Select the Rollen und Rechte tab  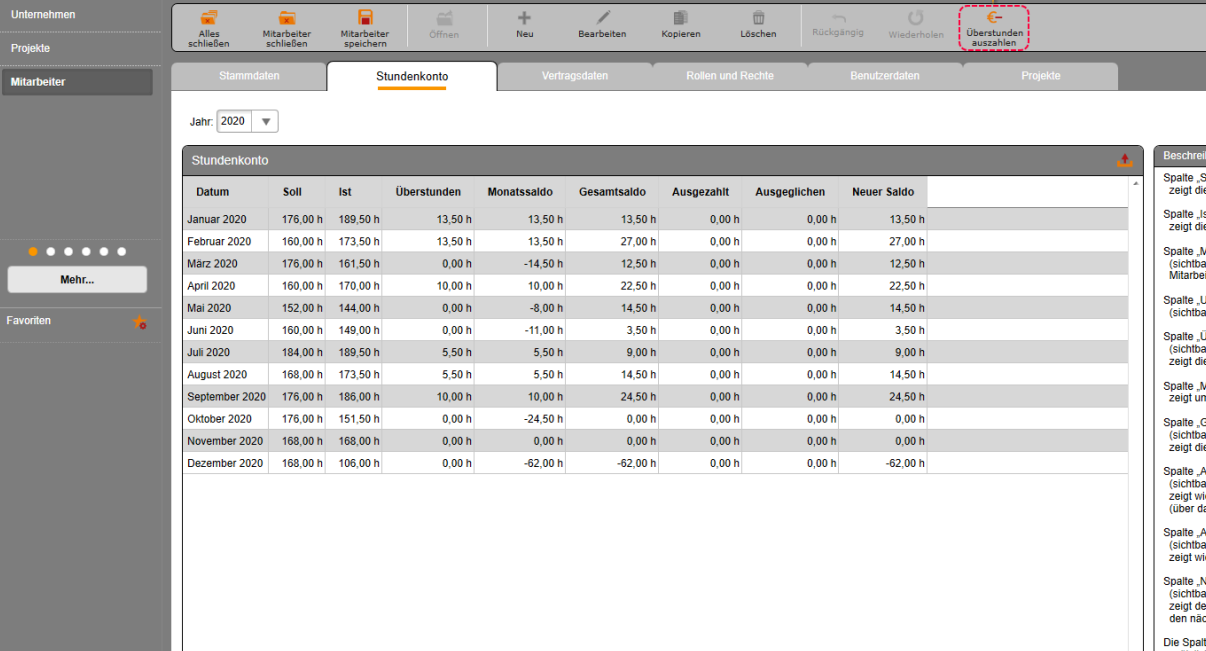[730, 76]
